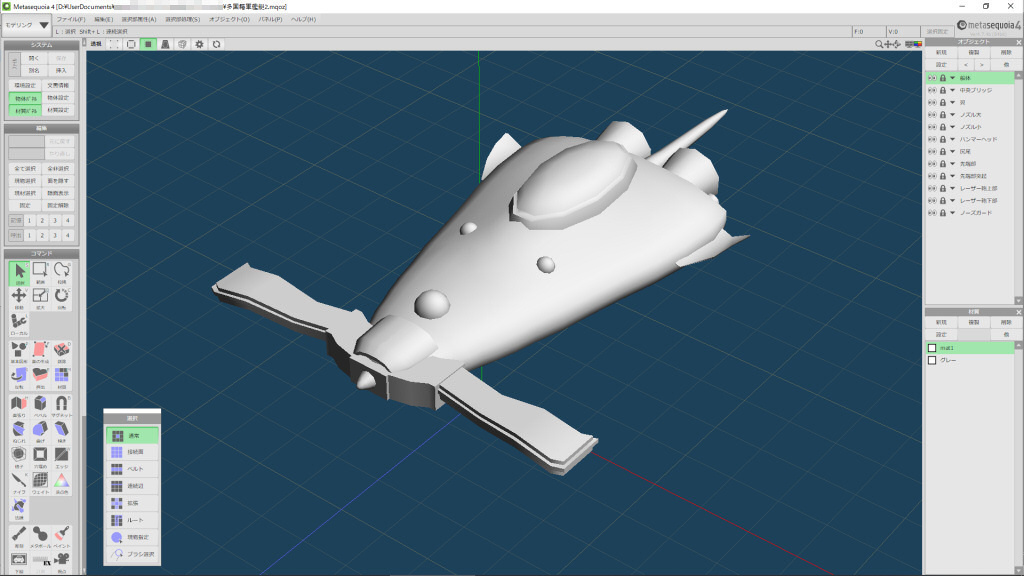Select the create face (面の生成) tool
This screenshot has height=576, width=1024.
coord(40,353)
